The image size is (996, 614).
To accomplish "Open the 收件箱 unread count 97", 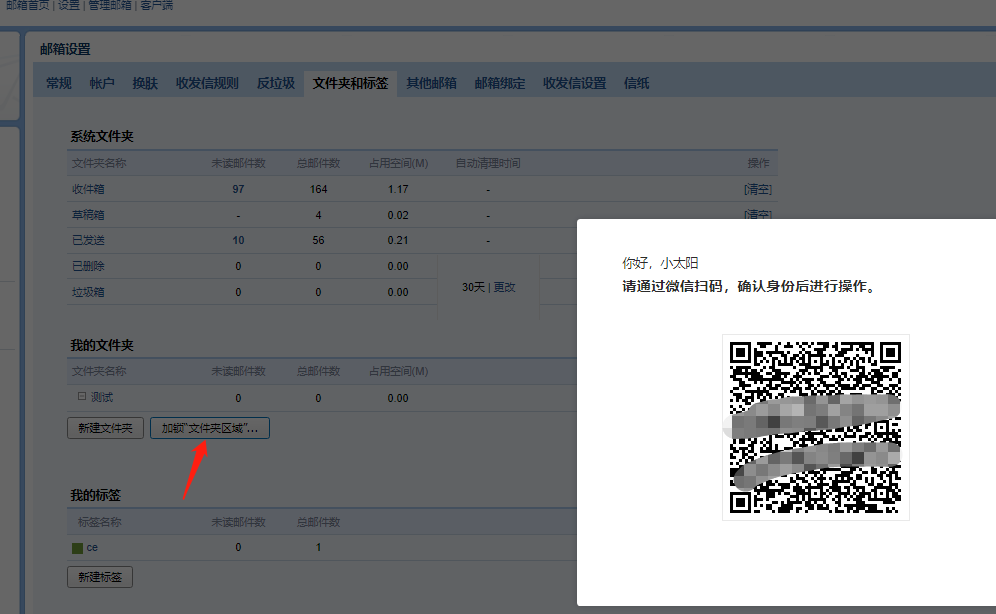I will pos(238,189).
